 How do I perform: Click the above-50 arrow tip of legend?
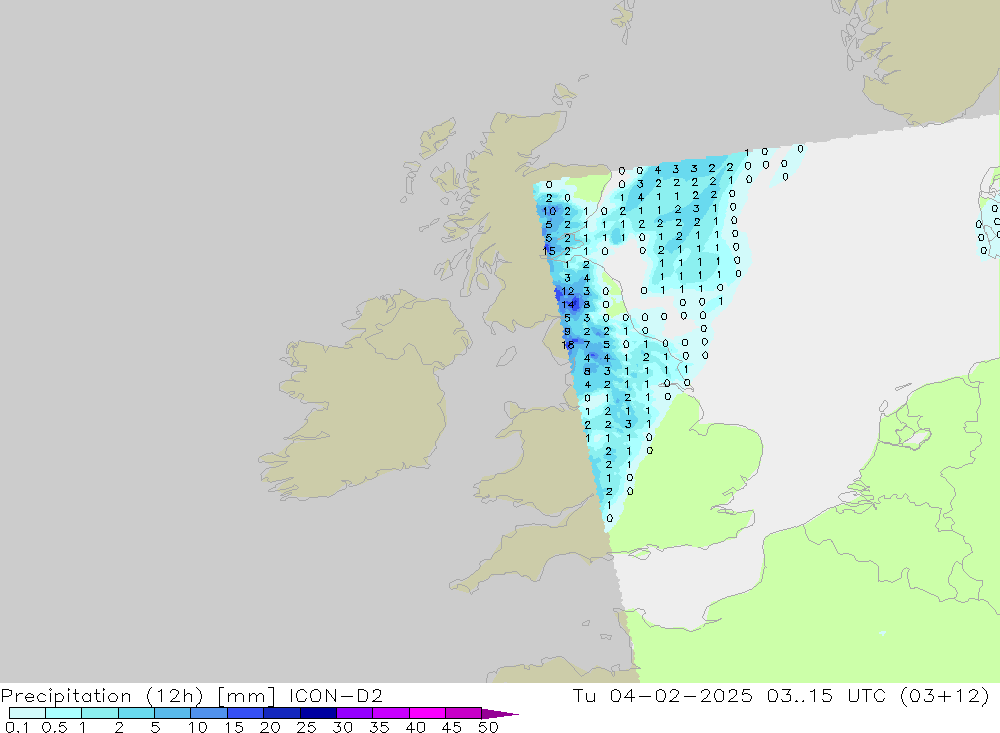(500, 714)
